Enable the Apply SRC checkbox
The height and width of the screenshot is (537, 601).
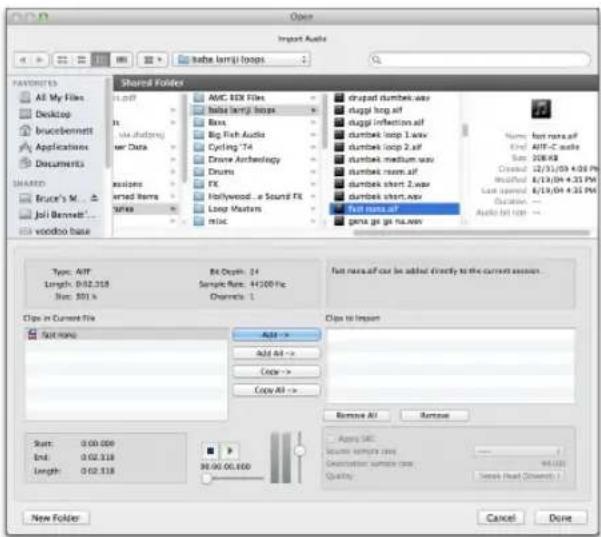click(331, 439)
